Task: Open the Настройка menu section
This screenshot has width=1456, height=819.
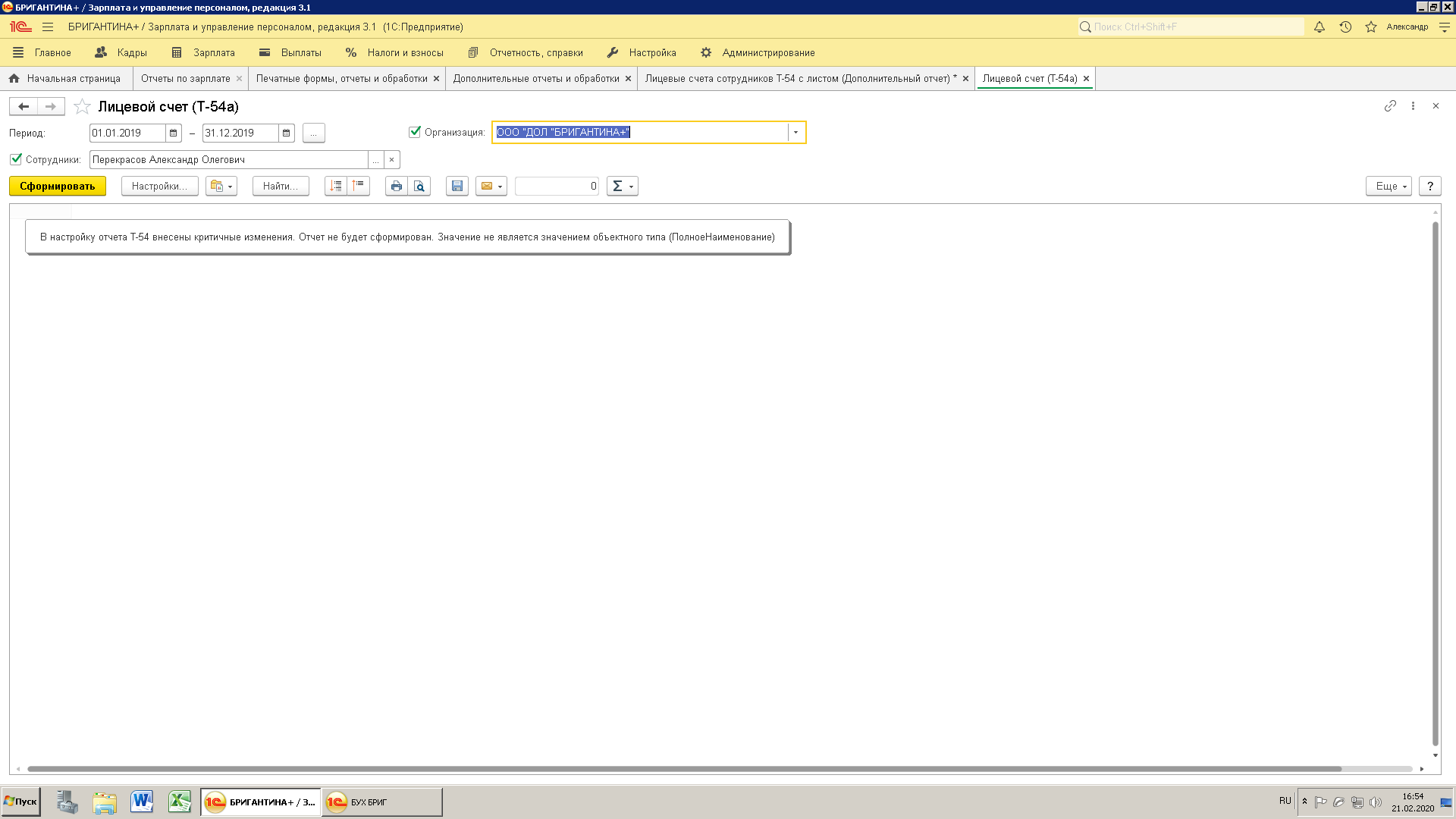Action: [x=642, y=52]
